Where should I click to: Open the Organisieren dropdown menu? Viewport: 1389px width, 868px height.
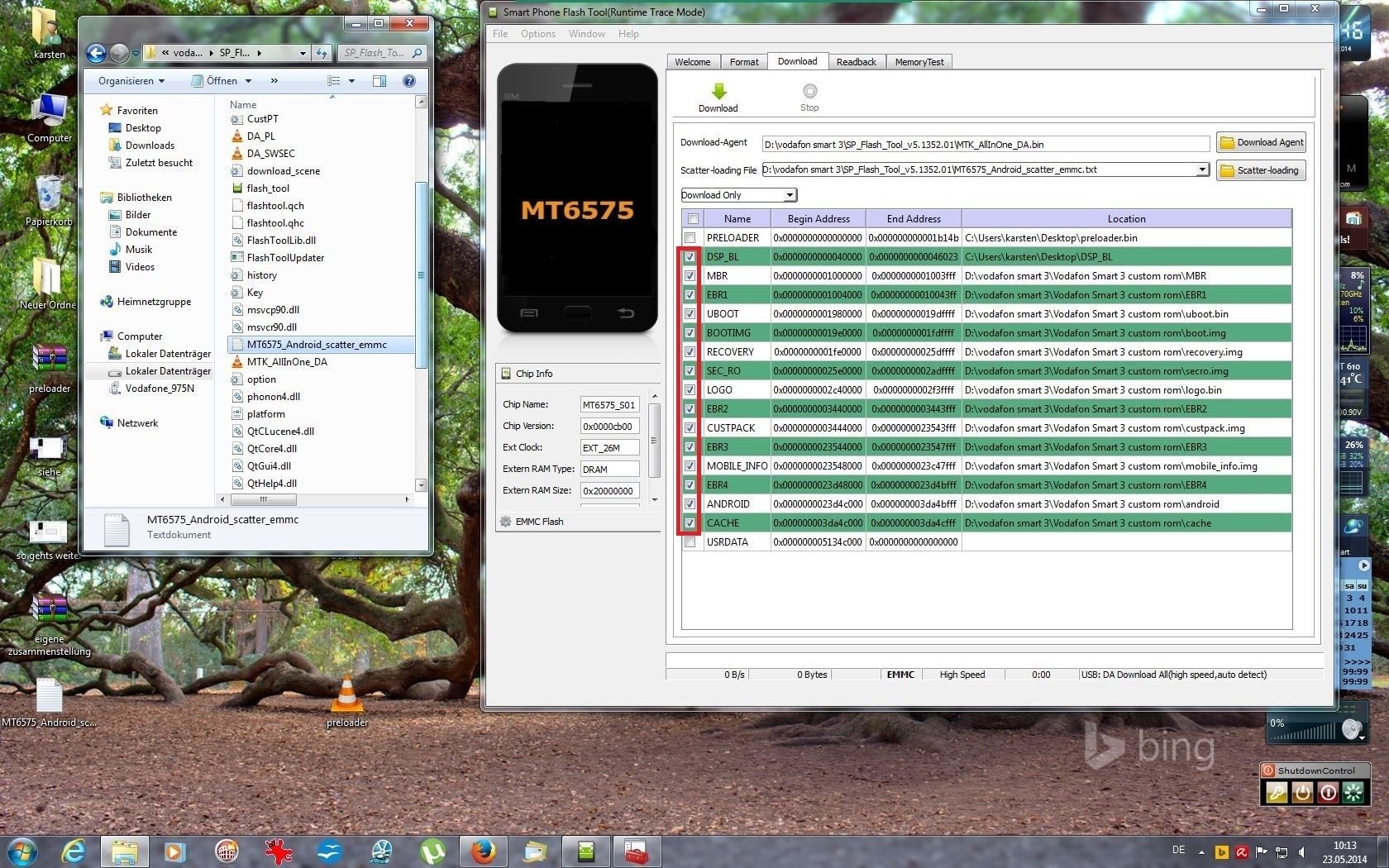(131, 81)
